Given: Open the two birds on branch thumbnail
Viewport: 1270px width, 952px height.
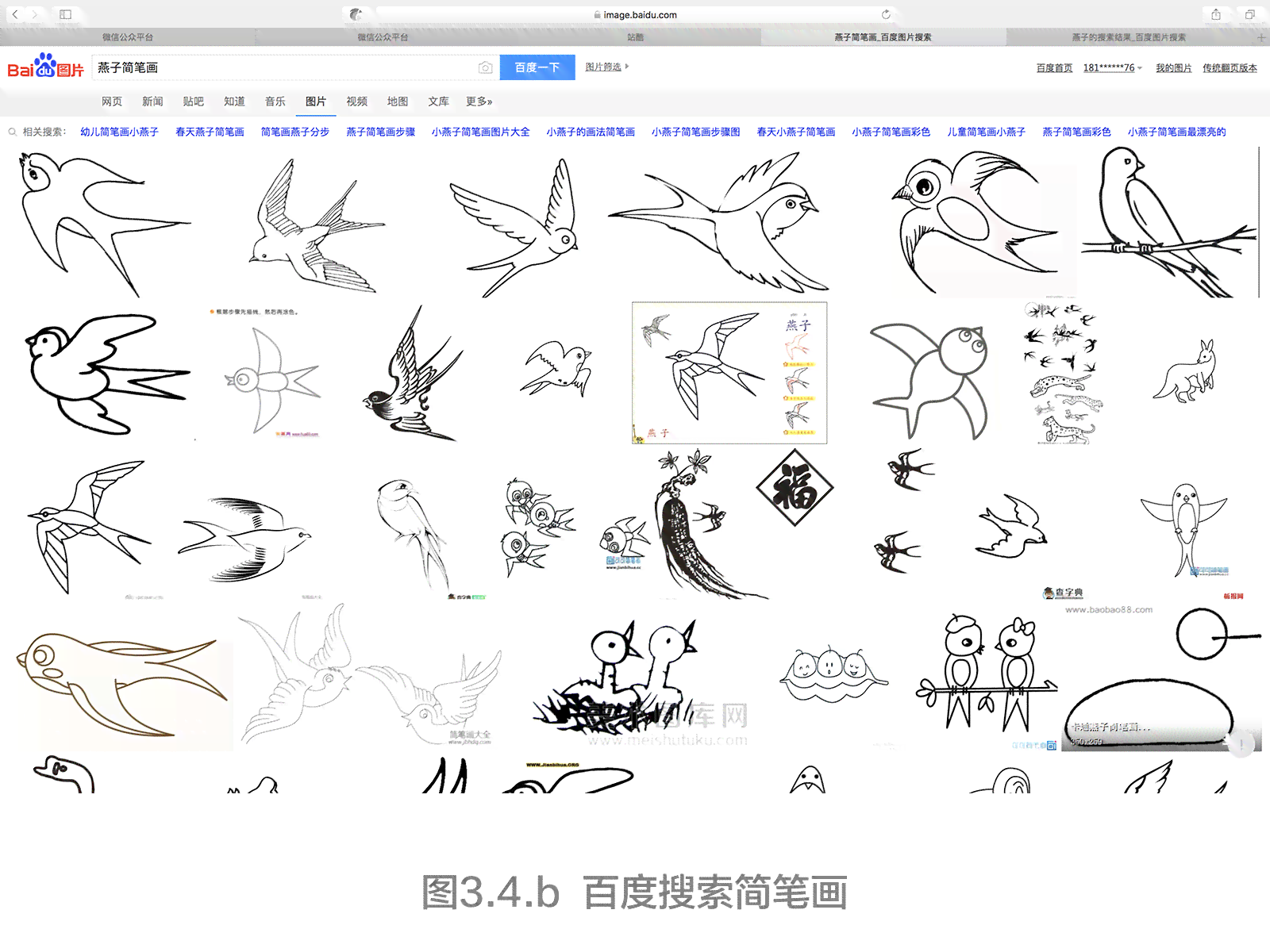Looking at the screenshot, I should (x=987, y=673).
